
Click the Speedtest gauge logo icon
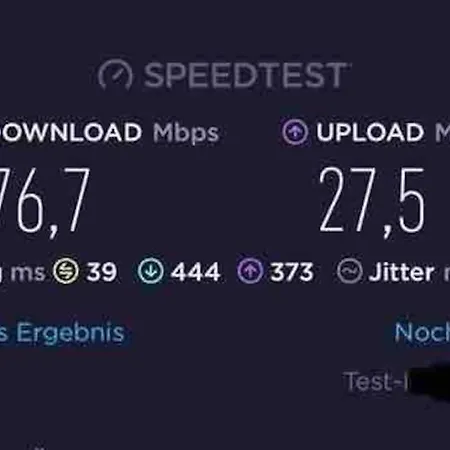pos(115,75)
